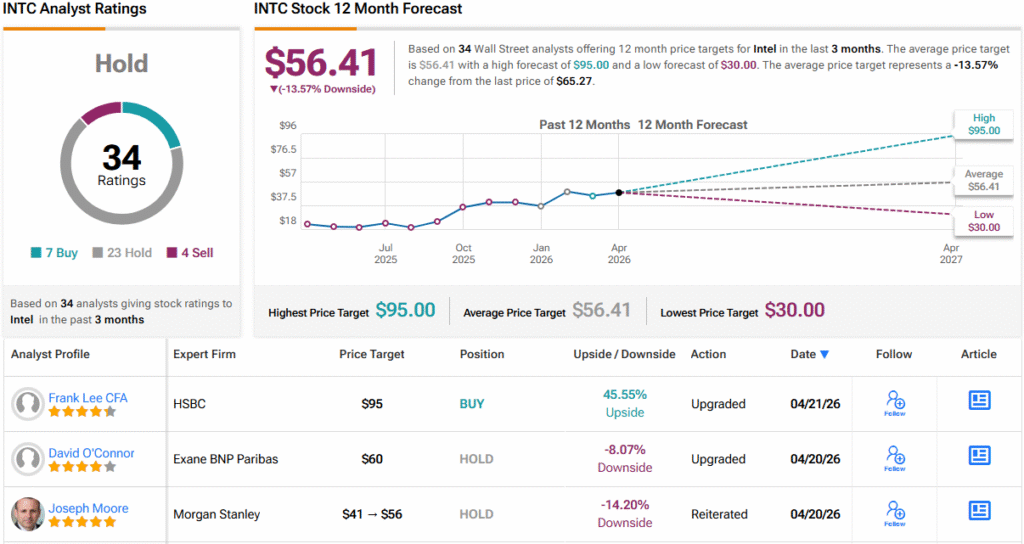Screen dimensions: 1024x544
Task: Sort by the Date column arrow
Action: coord(824,354)
